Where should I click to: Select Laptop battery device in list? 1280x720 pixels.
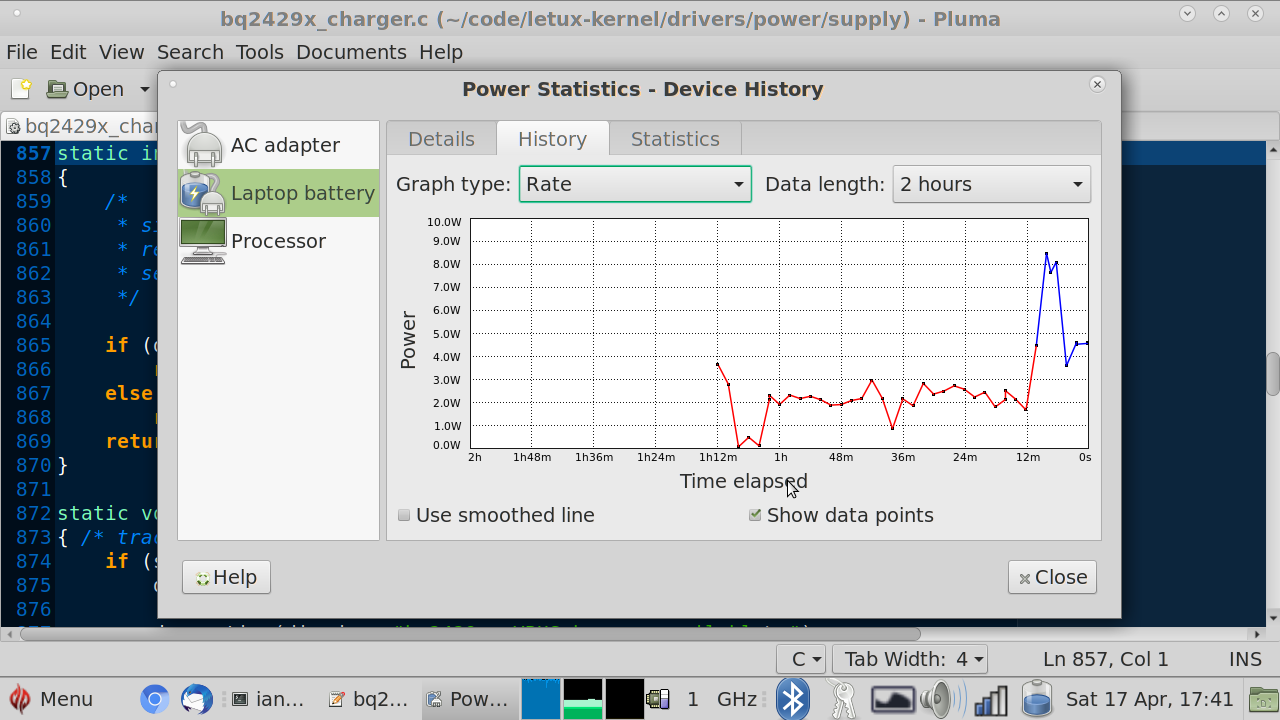coord(278,193)
